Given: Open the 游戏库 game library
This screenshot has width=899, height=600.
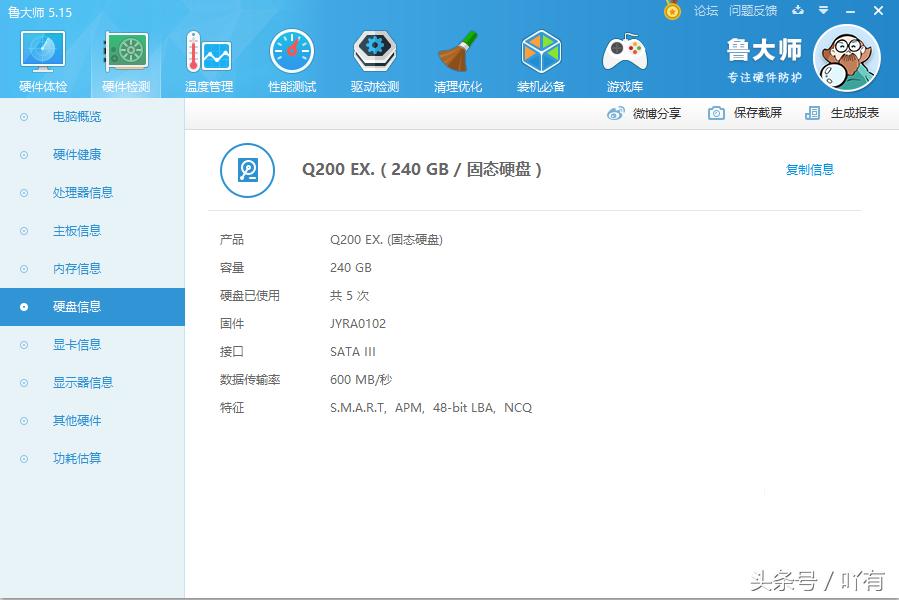Looking at the screenshot, I should point(623,57).
